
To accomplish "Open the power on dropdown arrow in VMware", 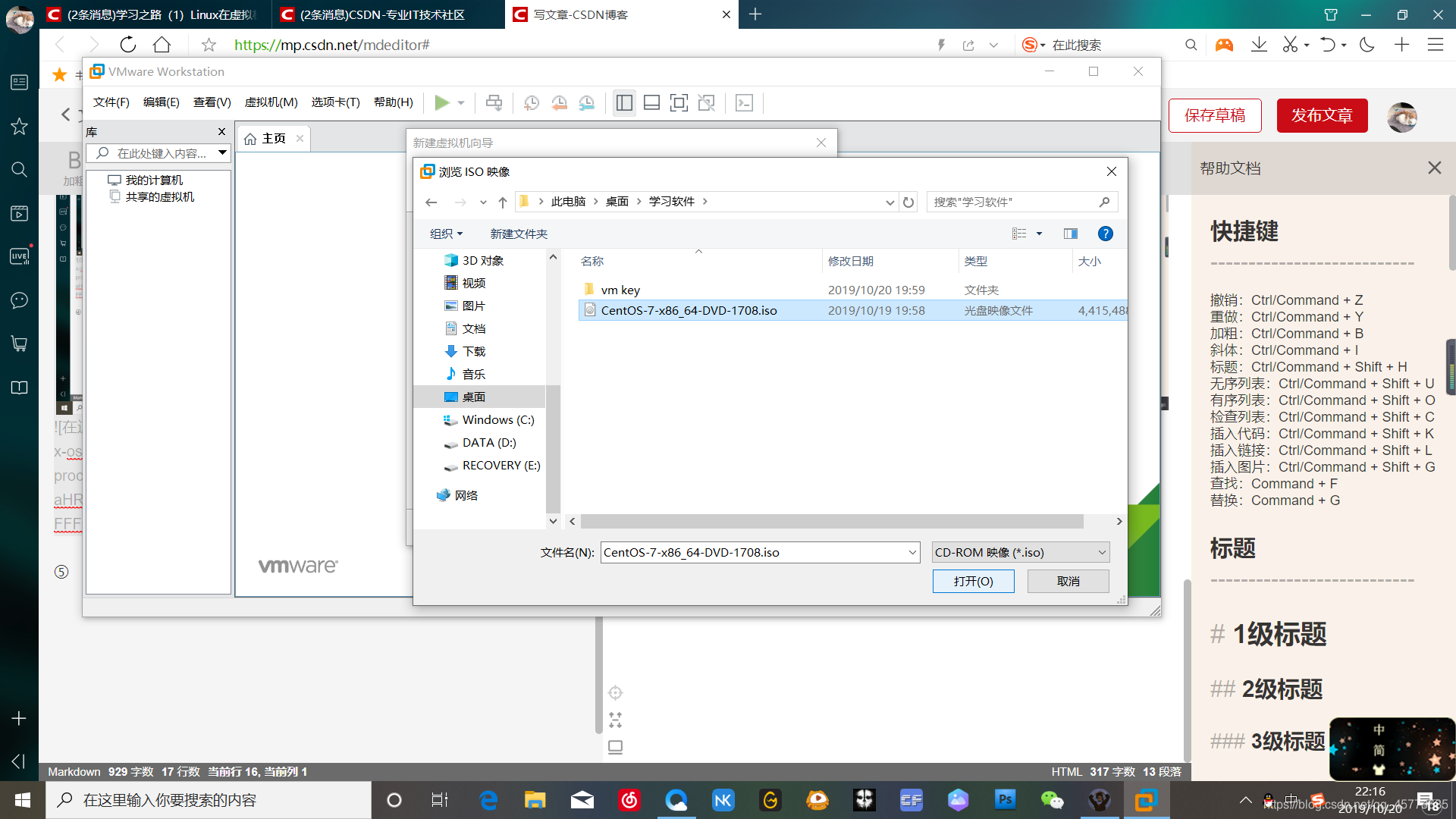I will pos(460,102).
